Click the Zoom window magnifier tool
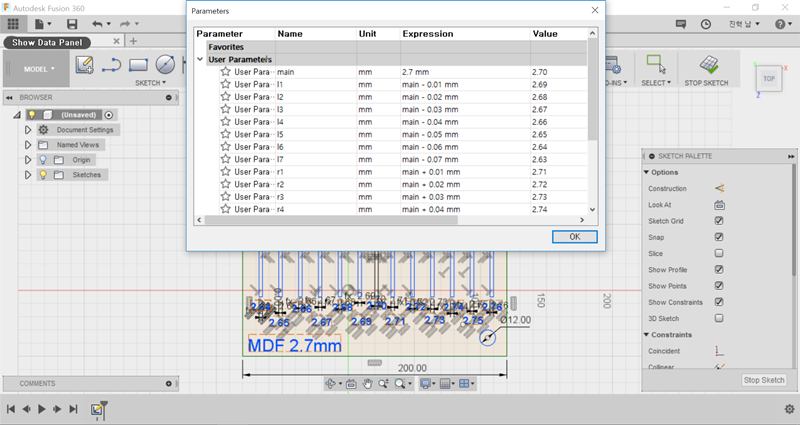This screenshot has width=800, height=425. click(x=400, y=384)
